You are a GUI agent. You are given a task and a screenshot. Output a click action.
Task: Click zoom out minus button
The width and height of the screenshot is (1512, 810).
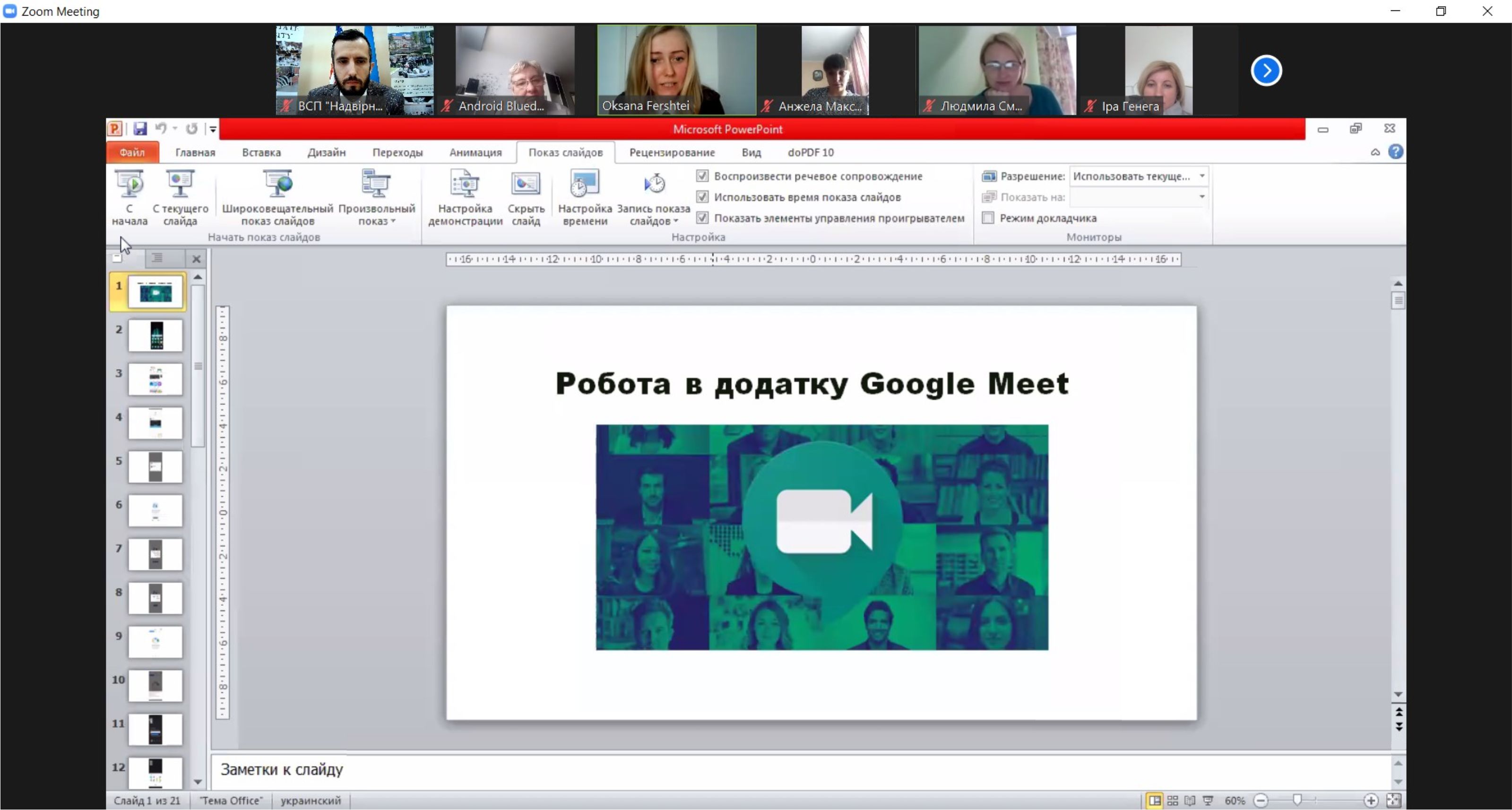tap(1260, 801)
